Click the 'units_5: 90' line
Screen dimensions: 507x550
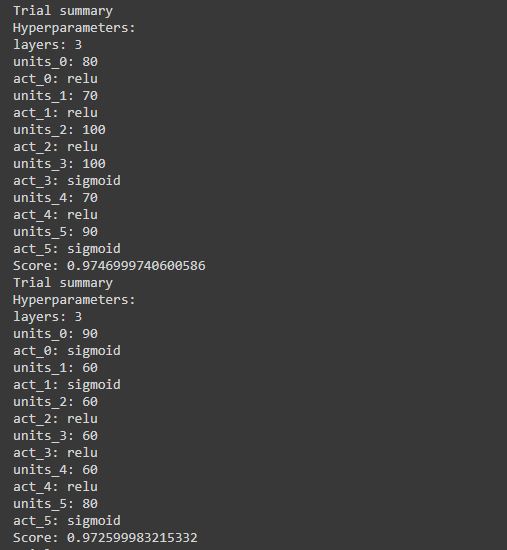[55, 232]
